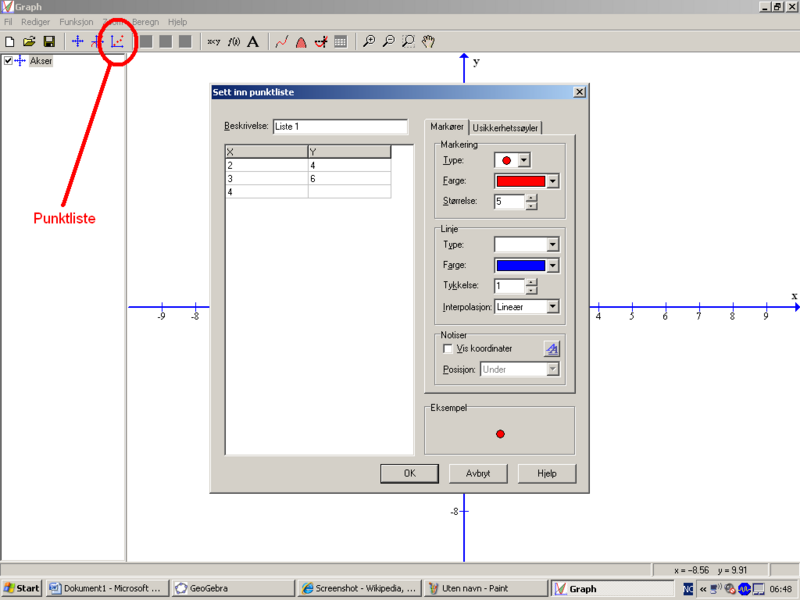The height and width of the screenshot is (600, 800).
Task: Open the line Type dropdown
Action: tap(526, 244)
